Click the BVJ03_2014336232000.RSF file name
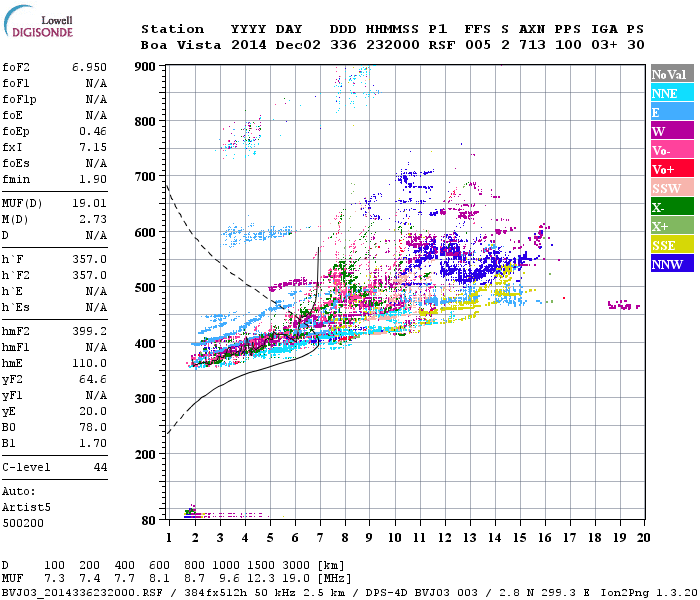Viewport: 700px width, 600px height. click(82, 593)
